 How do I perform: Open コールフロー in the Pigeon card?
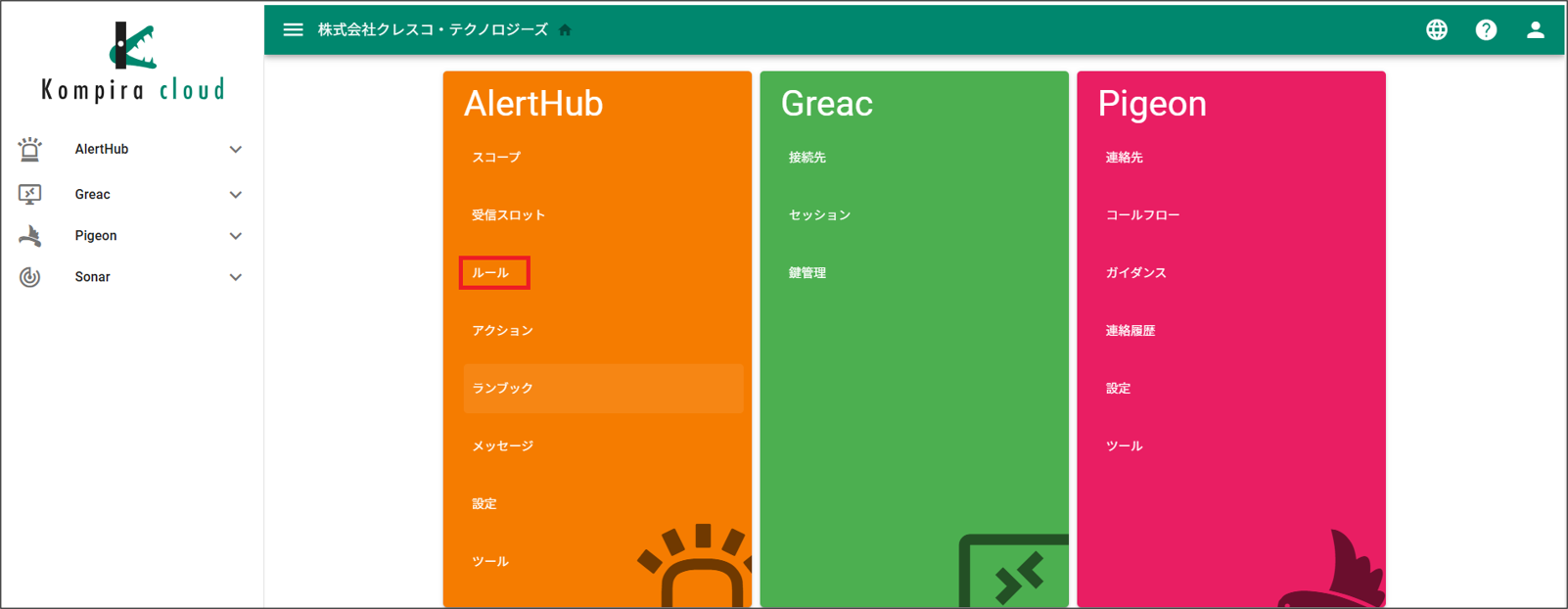pos(1142,215)
